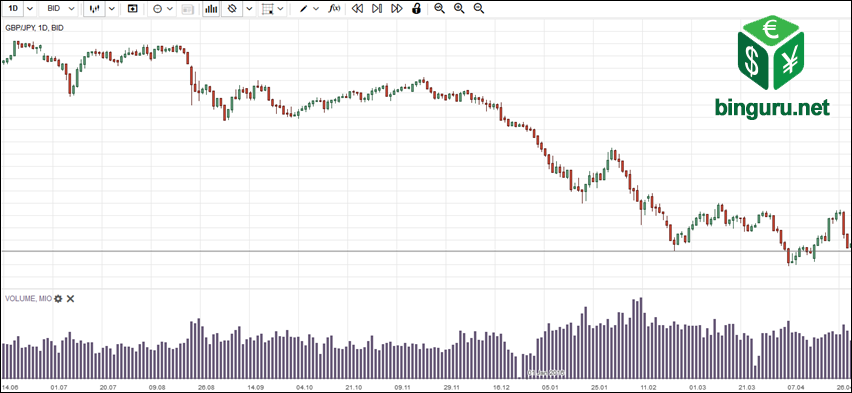Viewport: 852px width, 393px height.
Task: Click the zoom out magnifier
Action: point(479,9)
